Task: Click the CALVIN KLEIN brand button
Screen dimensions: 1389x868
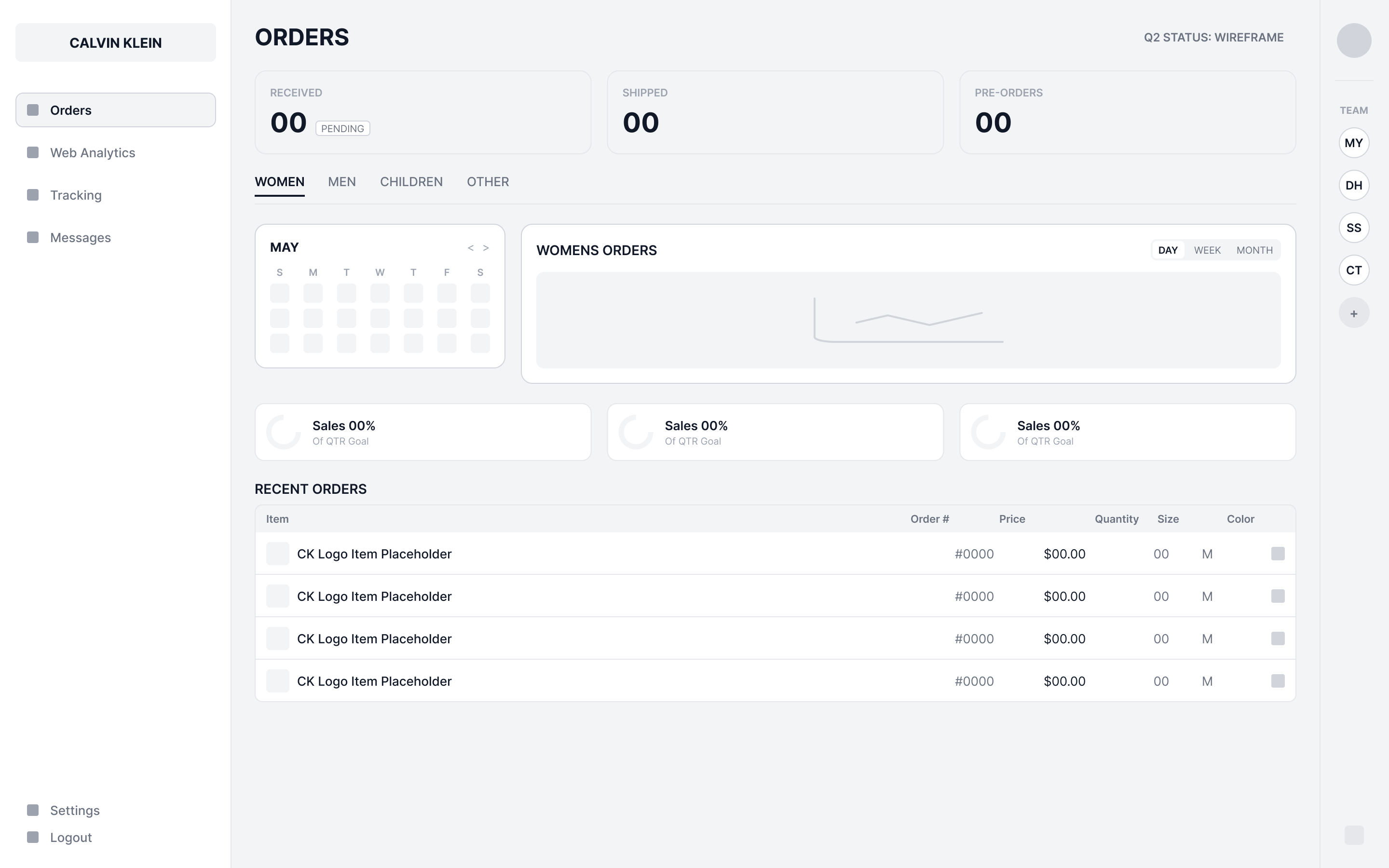Action: click(115, 42)
